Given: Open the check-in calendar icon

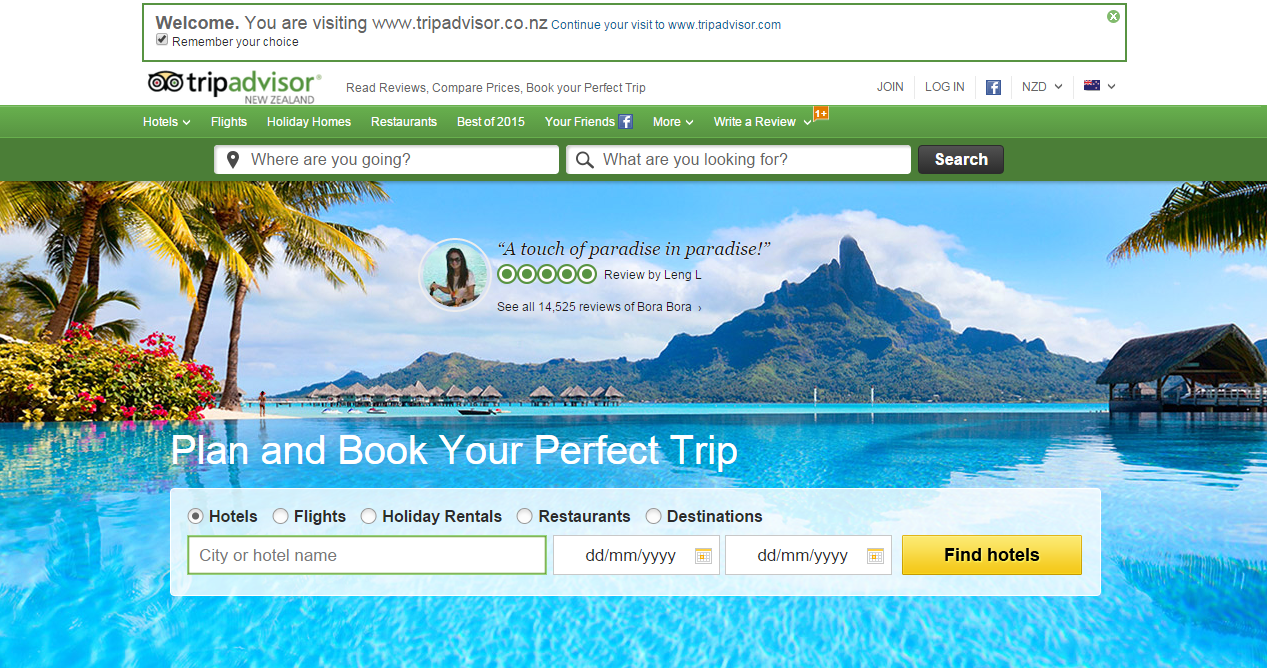Looking at the screenshot, I should pyautogui.click(x=703, y=556).
